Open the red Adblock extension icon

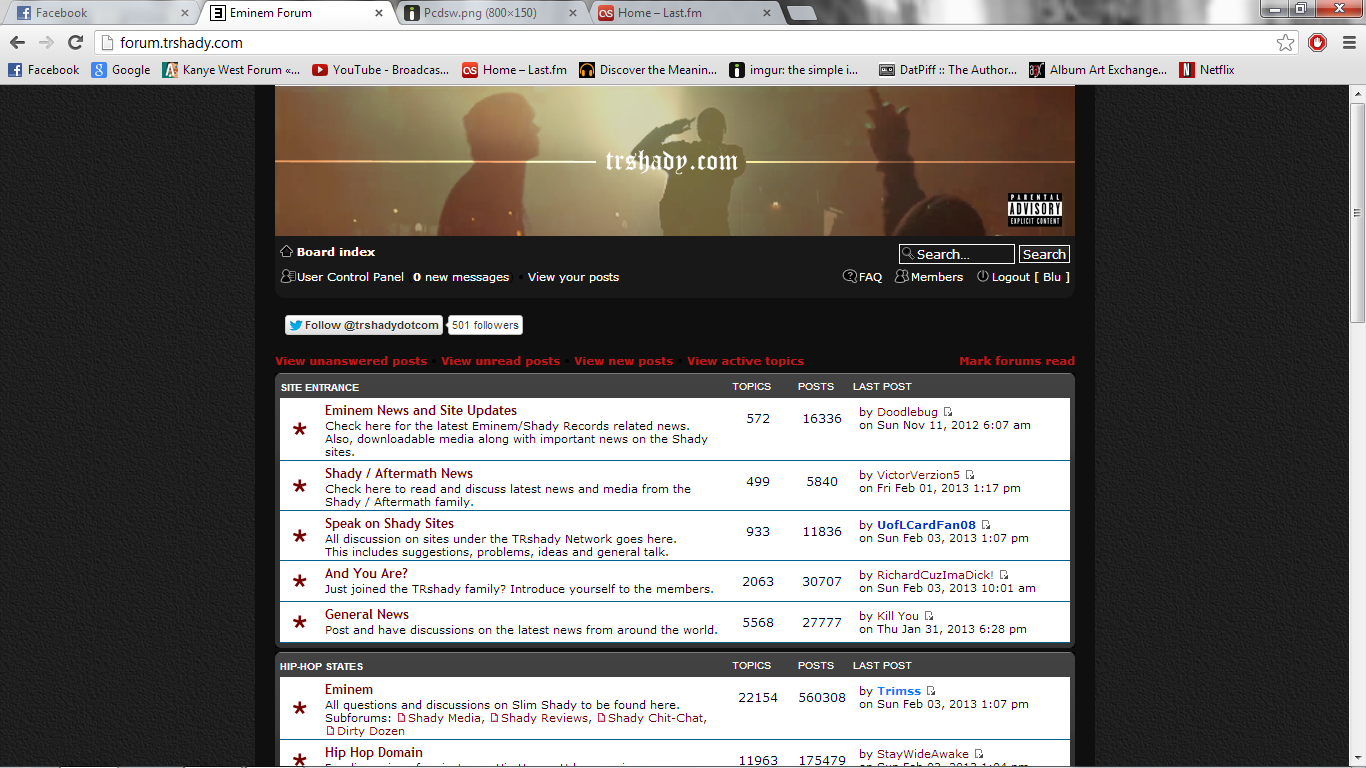(1318, 43)
